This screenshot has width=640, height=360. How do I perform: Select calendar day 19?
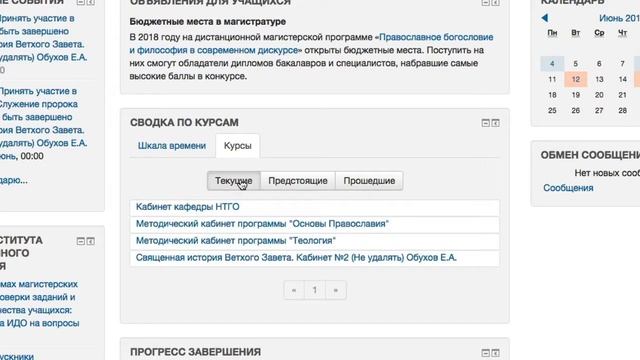[x=576, y=95]
